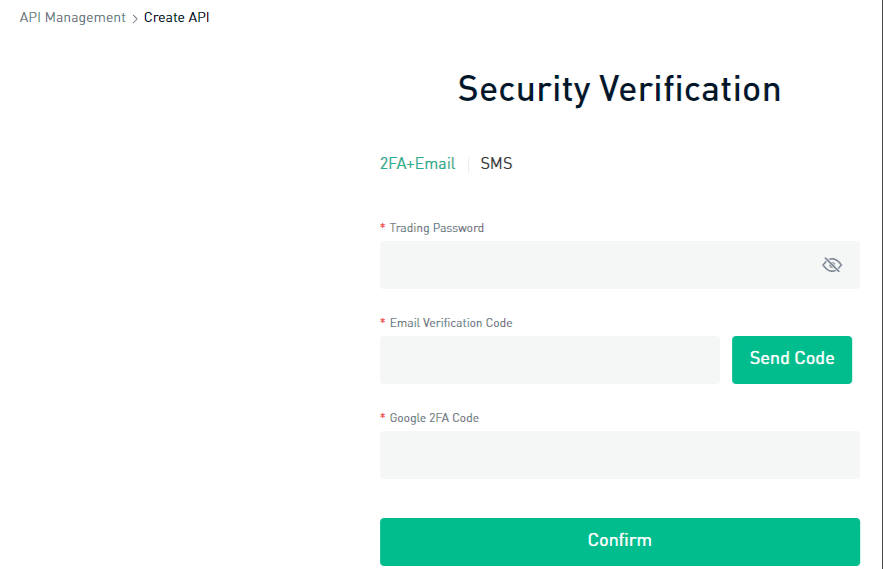Click the Google 2FA Code label
This screenshot has height=569, width=883.
(434, 418)
